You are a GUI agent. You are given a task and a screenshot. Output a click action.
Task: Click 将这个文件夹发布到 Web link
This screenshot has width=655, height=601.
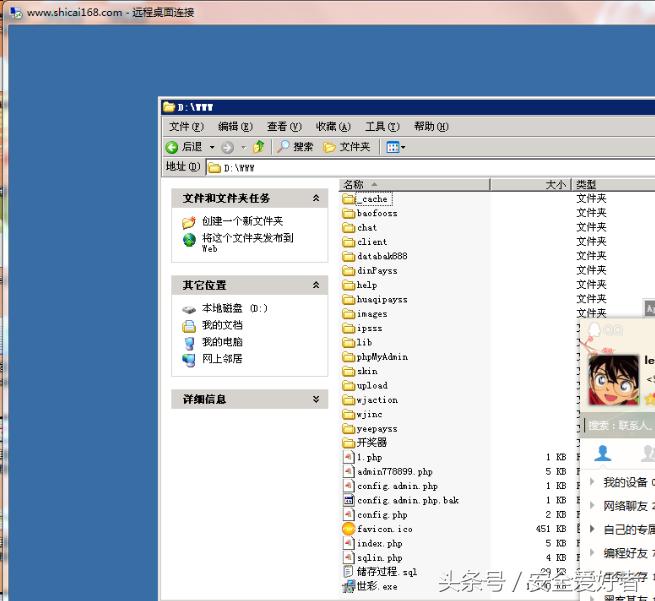(x=248, y=243)
